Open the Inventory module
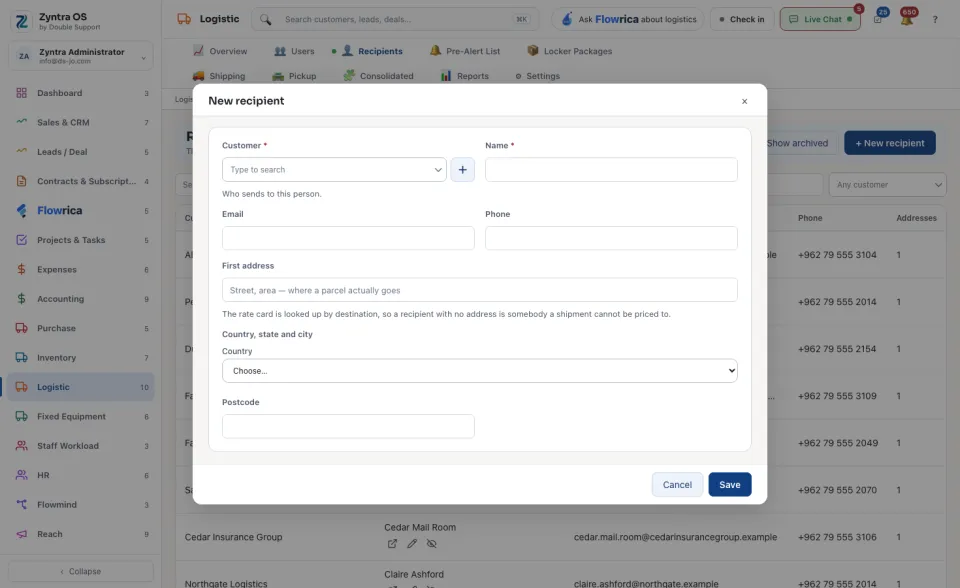This screenshot has height=588, width=960. (81, 358)
